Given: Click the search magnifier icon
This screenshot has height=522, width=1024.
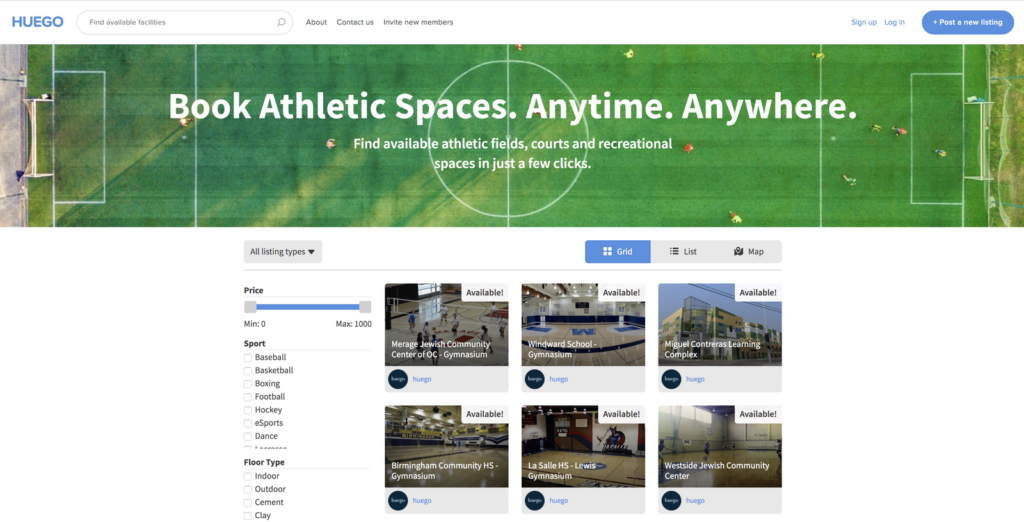Looking at the screenshot, I should coord(281,22).
